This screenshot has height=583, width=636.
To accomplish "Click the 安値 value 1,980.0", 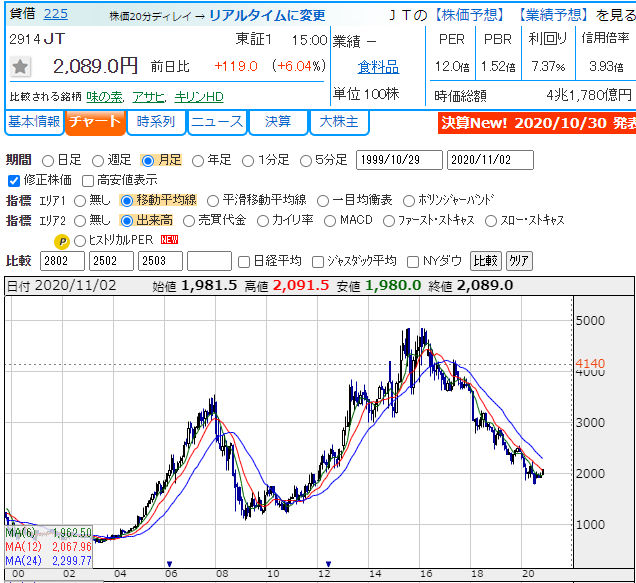I will coord(393,286).
